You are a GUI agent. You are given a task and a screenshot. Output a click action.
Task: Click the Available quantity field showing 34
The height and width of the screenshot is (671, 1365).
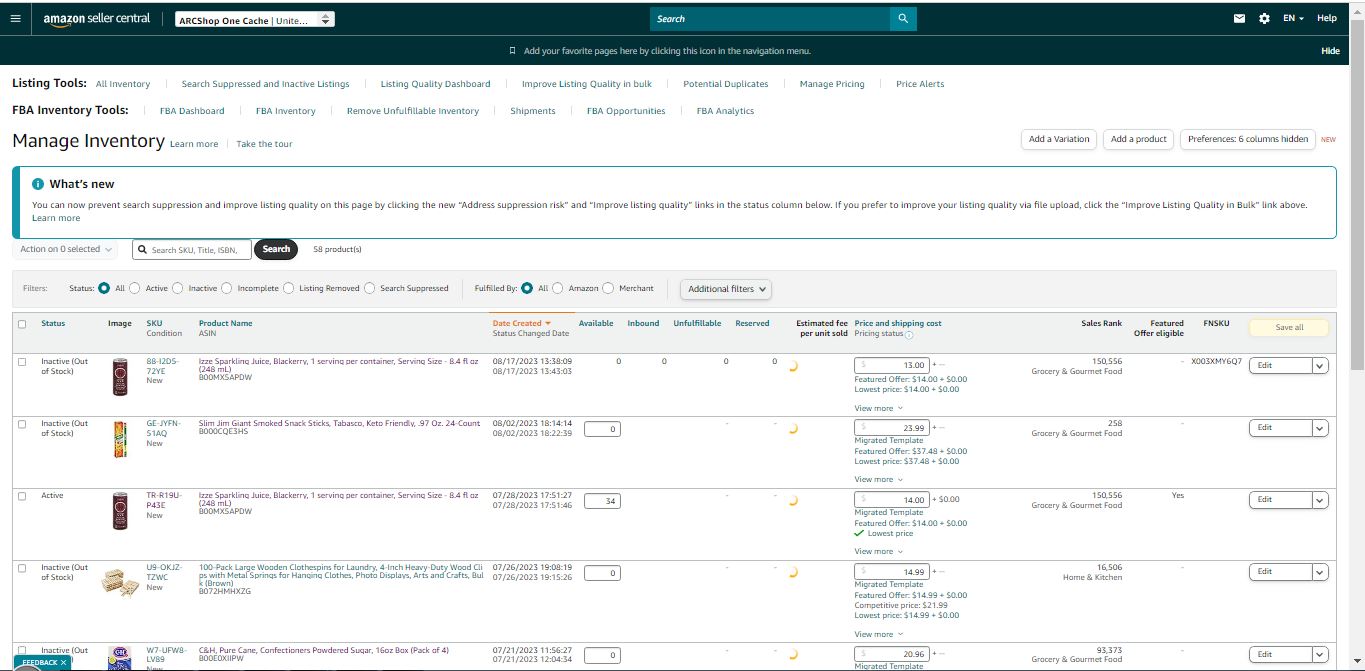tap(602, 501)
